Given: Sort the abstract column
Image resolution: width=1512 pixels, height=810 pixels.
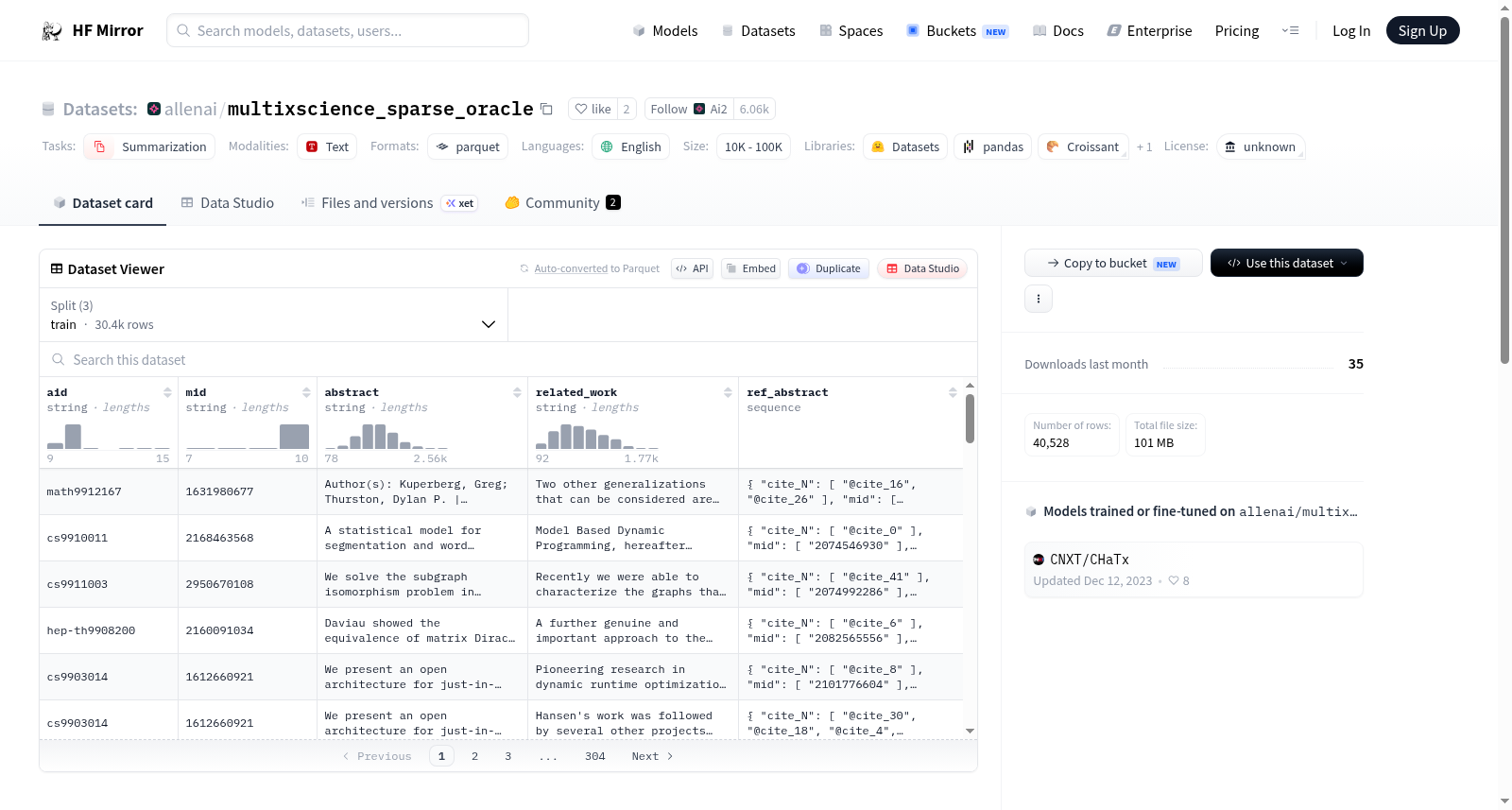Looking at the screenshot, I should point(517,392).
